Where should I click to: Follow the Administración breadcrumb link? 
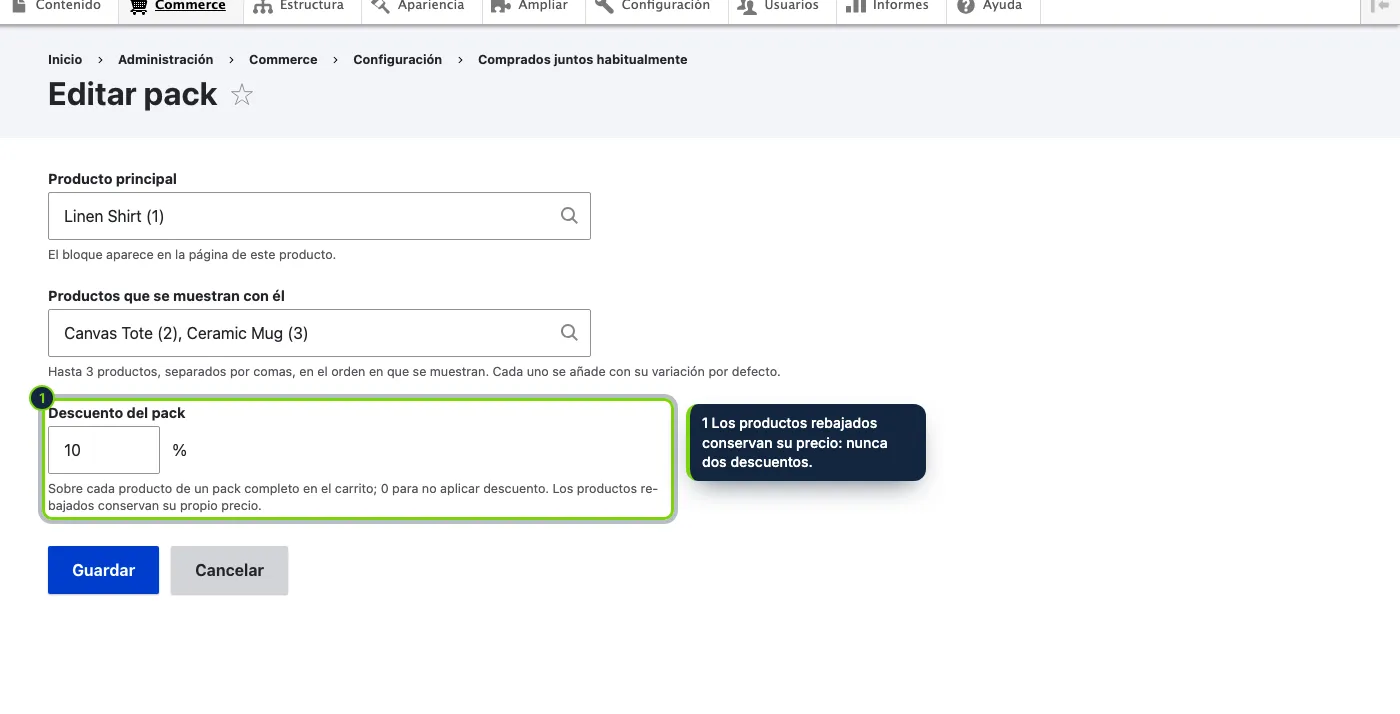166,60
